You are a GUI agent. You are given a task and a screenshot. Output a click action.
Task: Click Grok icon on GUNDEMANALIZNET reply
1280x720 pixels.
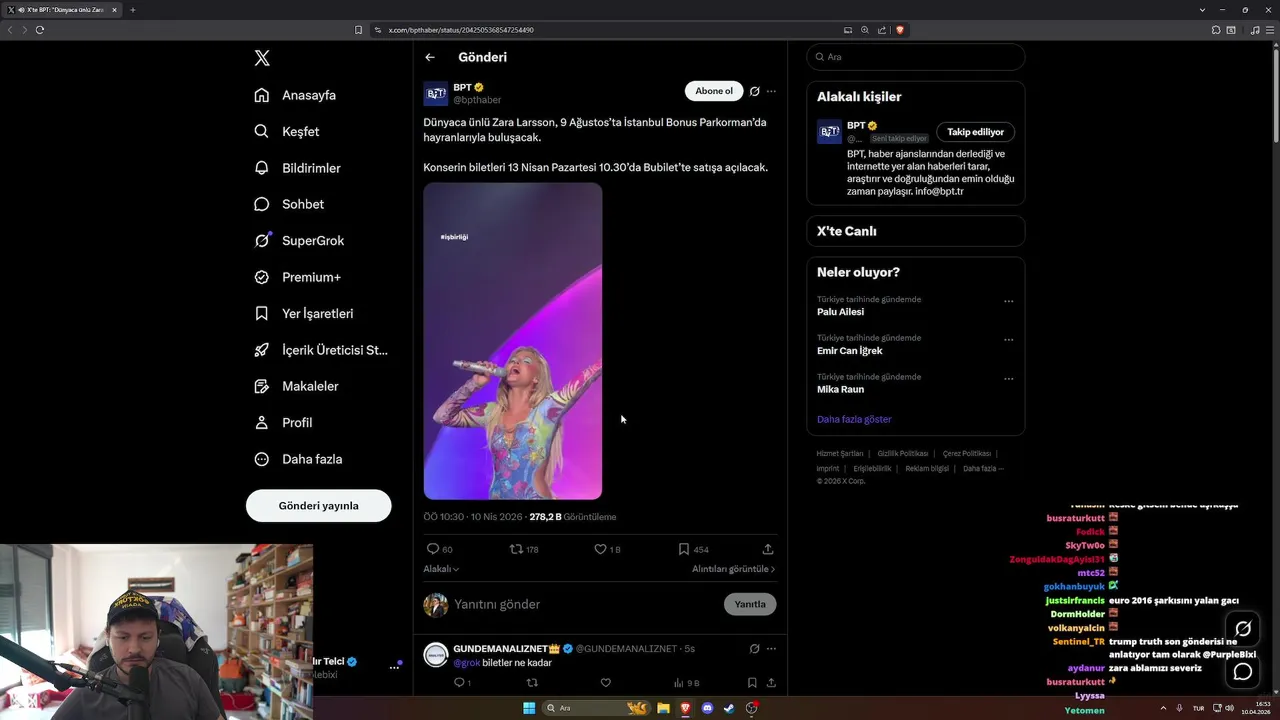tap(755, 649)
